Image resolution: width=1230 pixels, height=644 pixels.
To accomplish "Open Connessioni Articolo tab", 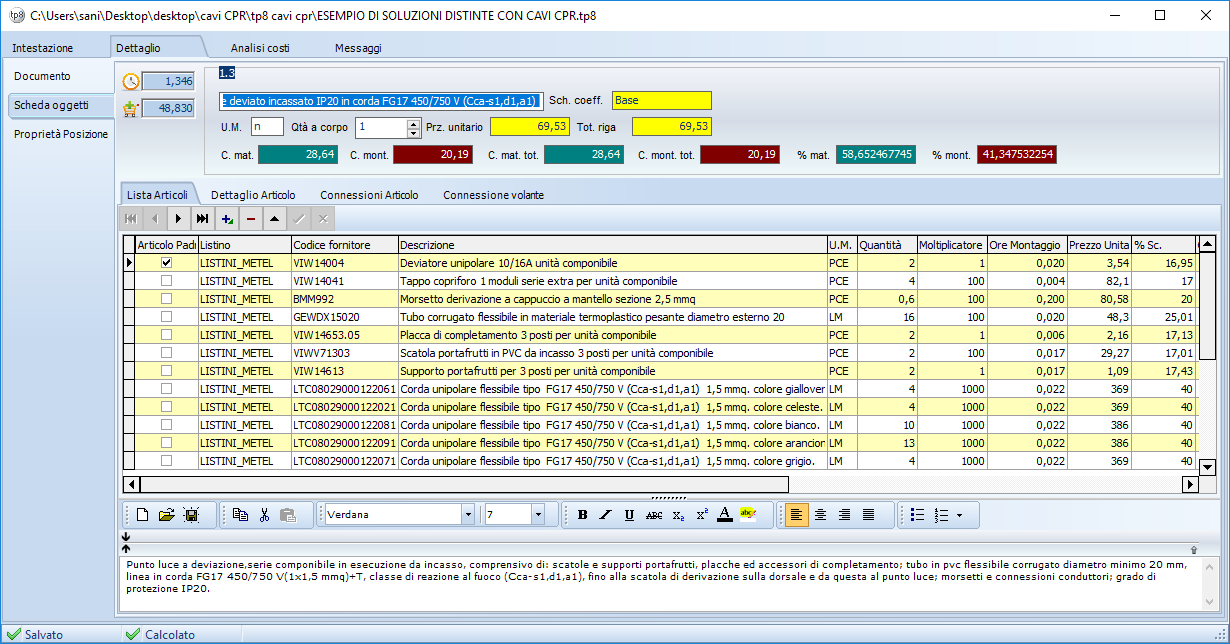I will pyautogui.click(x=369, y=195).
